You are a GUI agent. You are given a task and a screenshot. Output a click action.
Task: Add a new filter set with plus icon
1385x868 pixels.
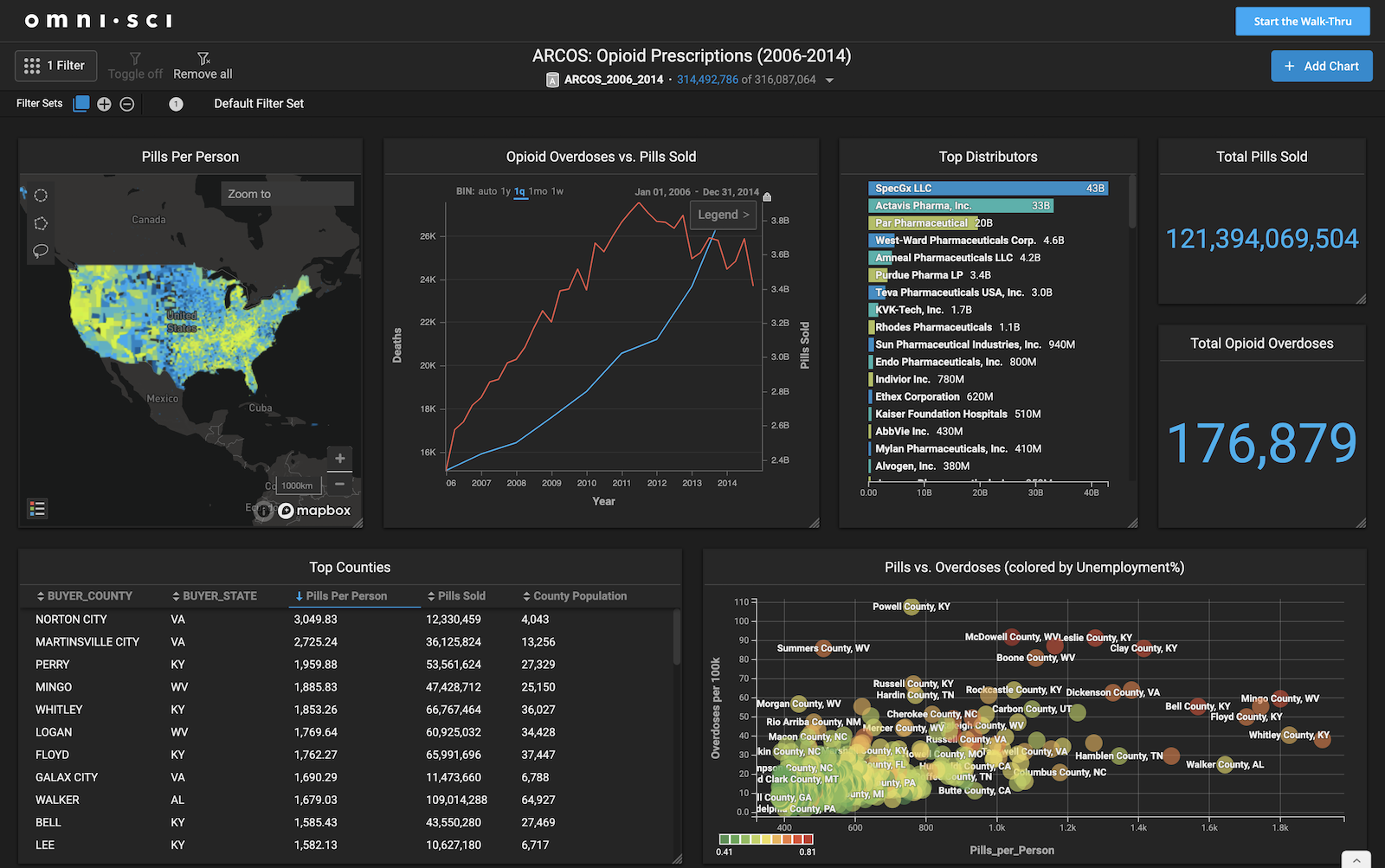[x=104, y=104]
